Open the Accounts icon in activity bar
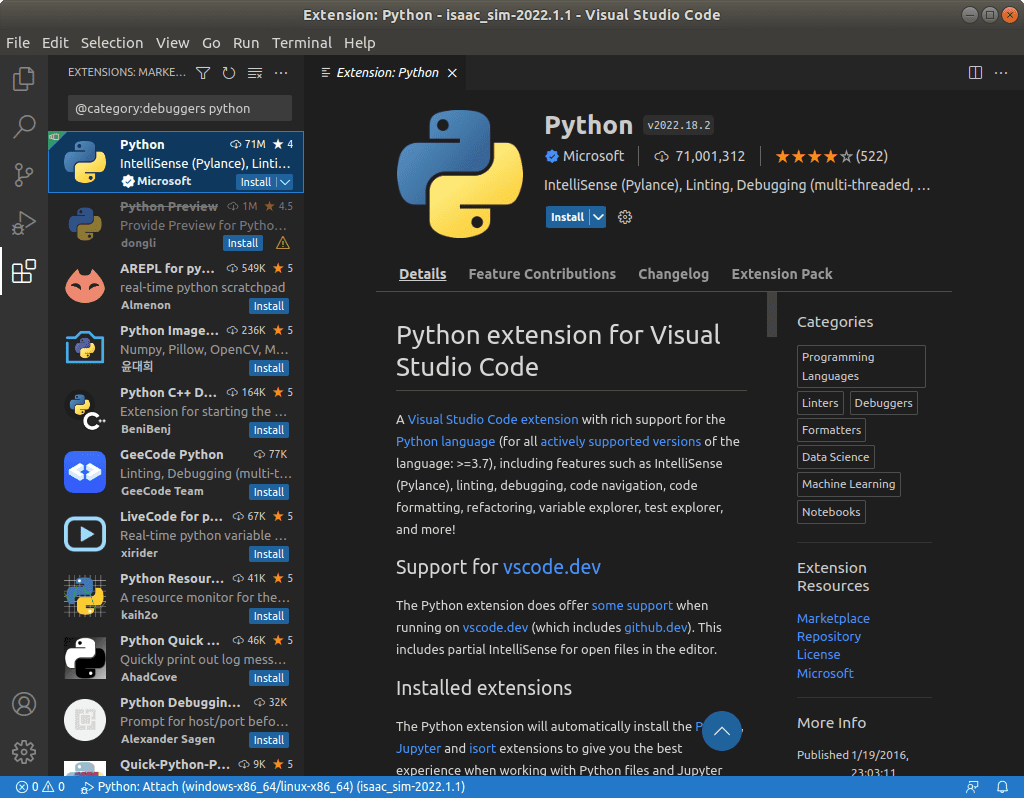The height and width of the screenshot is (798, 1024). click(24, 704)
